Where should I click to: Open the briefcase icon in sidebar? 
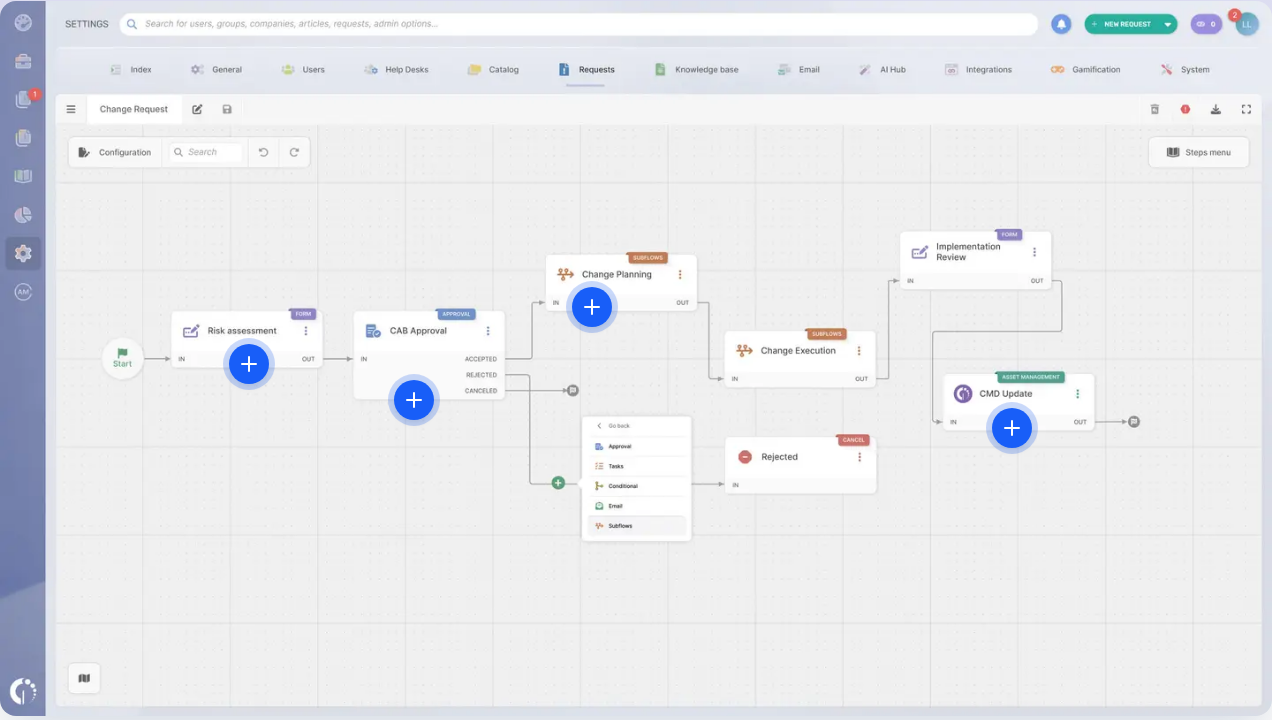(x=23, y=61)
